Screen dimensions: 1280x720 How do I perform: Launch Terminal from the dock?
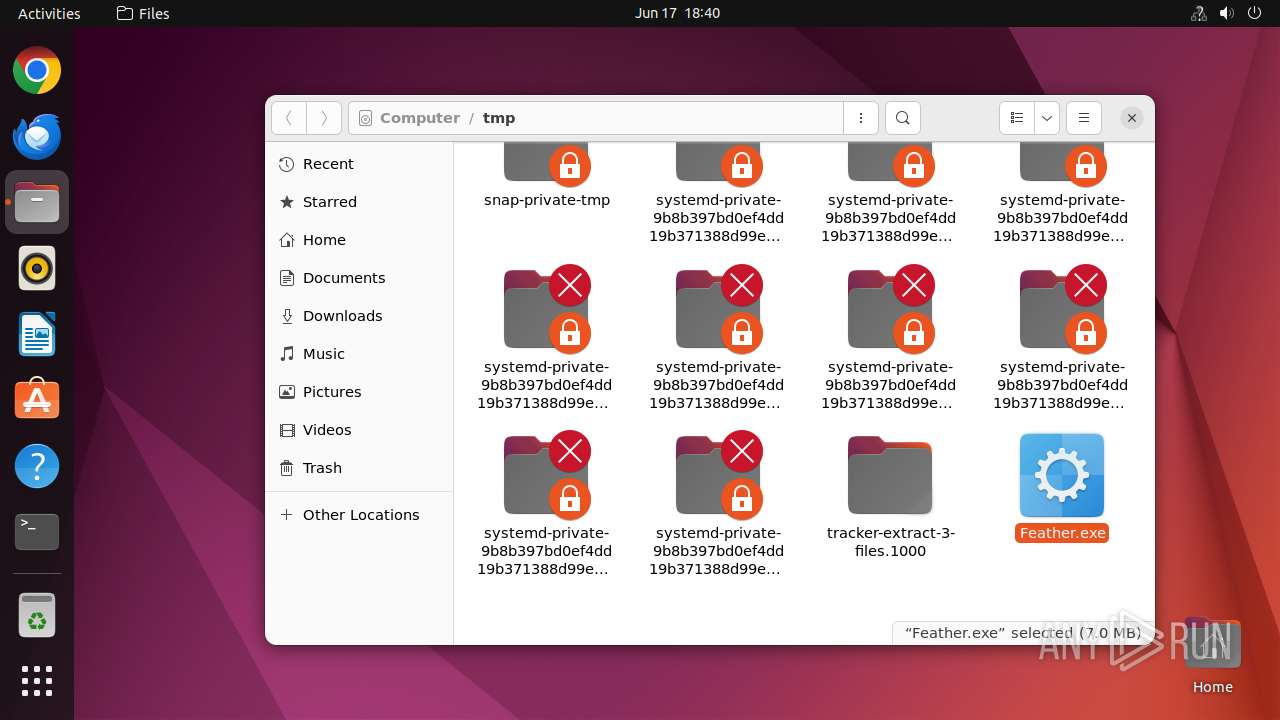37,532
